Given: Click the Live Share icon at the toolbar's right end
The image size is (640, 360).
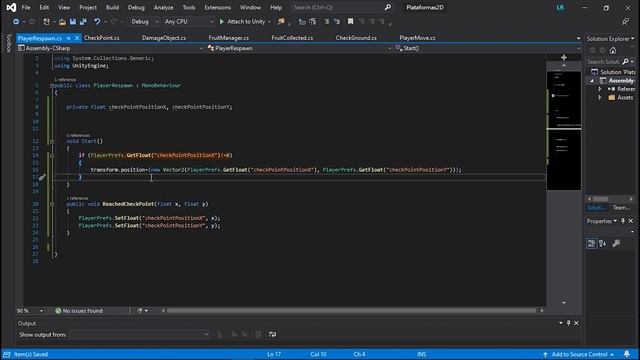Looking at the screenshot, I should pos(625,22).
